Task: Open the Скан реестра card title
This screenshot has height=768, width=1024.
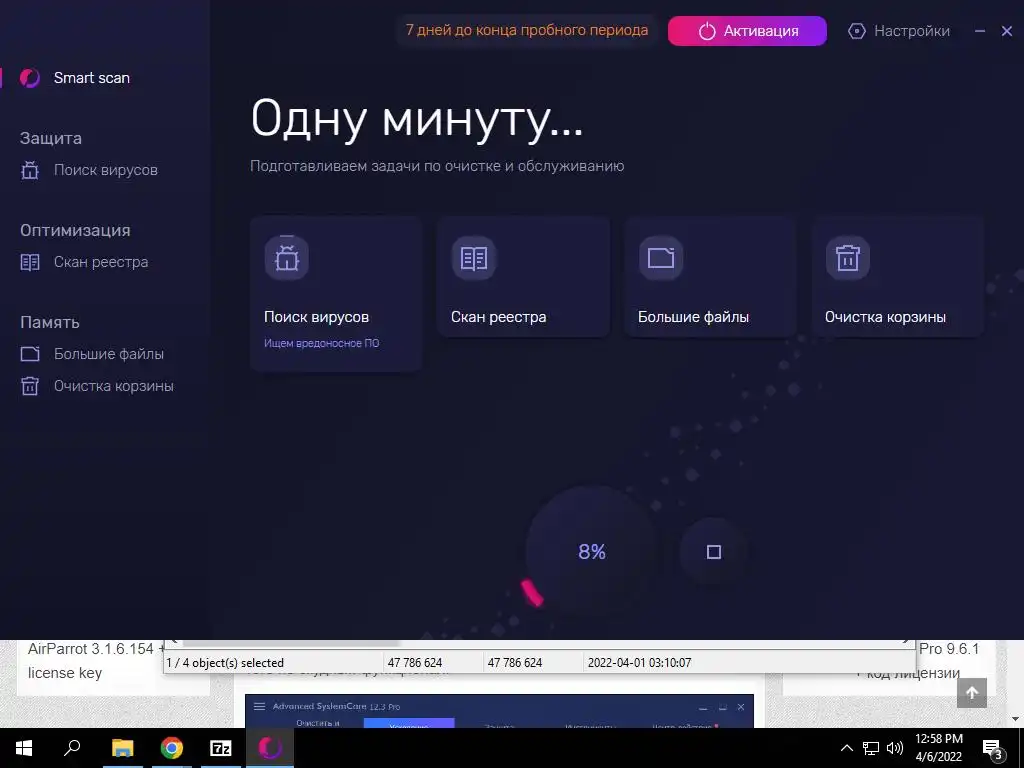Action: (x=499, y=317)
